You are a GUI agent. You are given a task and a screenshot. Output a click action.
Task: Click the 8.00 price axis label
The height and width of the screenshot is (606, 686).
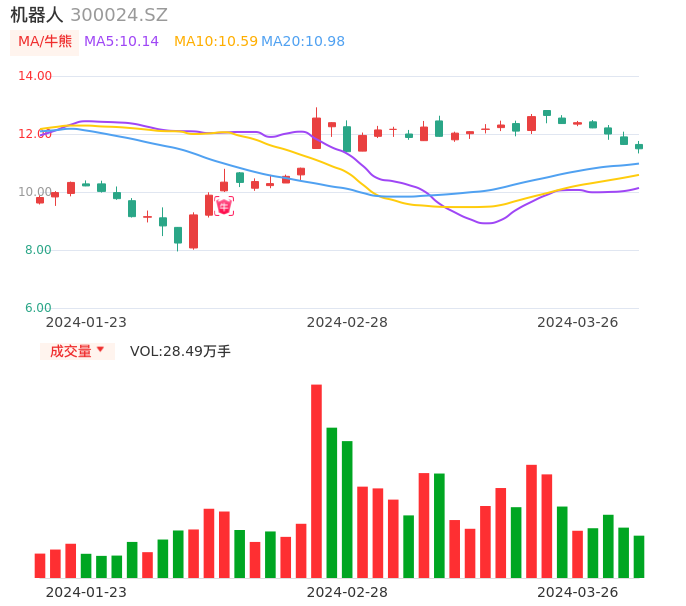pos(38,250)
